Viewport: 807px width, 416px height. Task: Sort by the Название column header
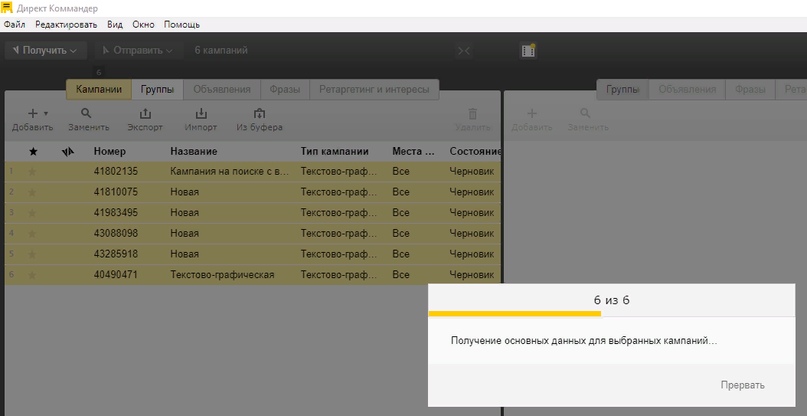tap(194, 151)
